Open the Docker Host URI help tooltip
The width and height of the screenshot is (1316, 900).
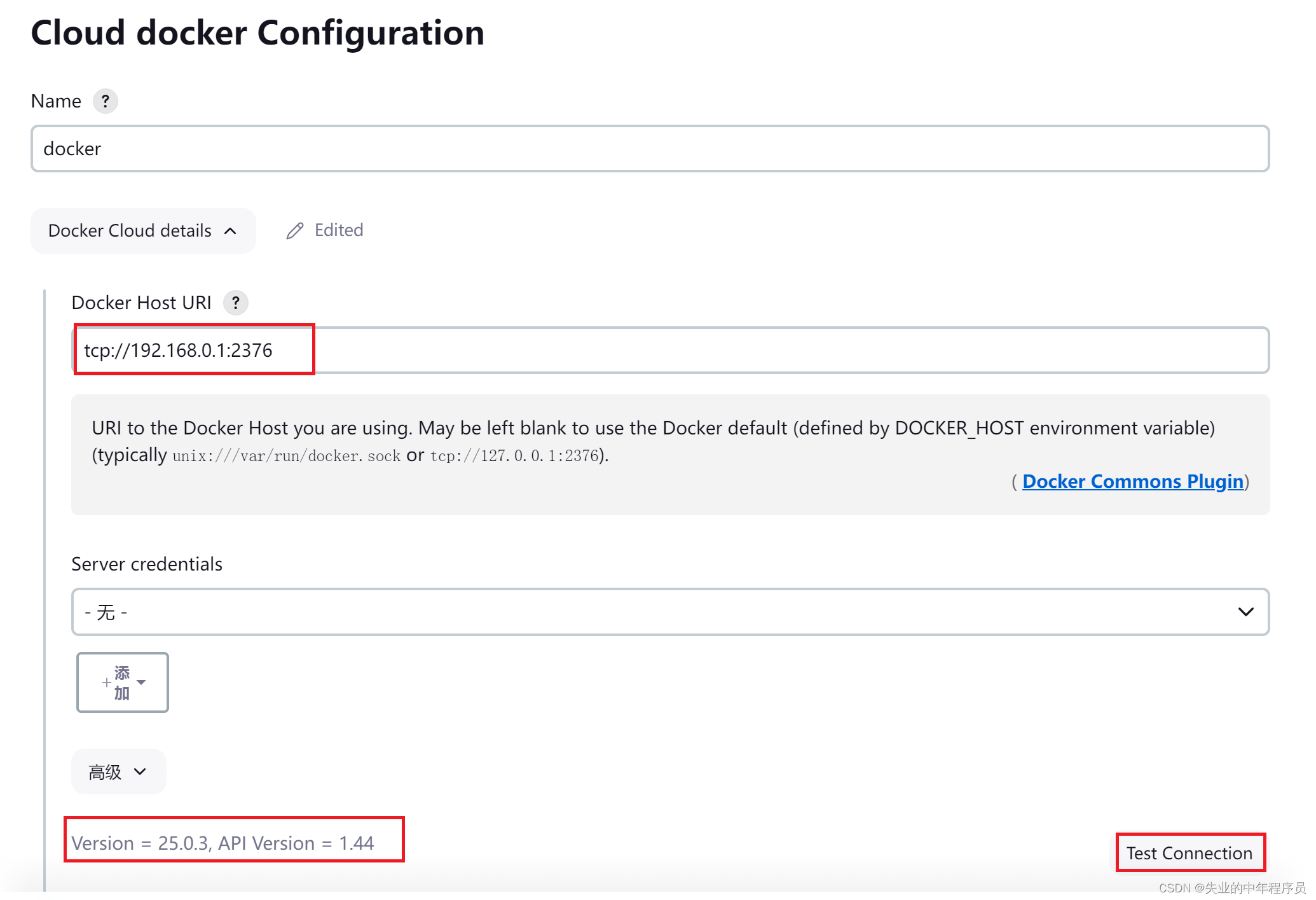tap(236, 303)
